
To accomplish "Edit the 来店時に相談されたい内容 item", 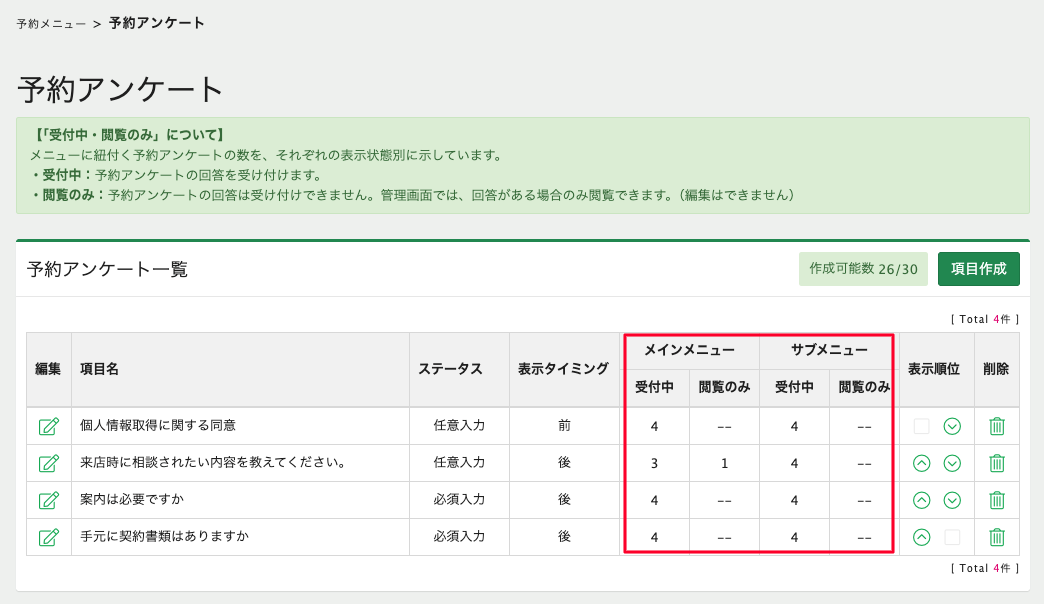I will 48,463.
